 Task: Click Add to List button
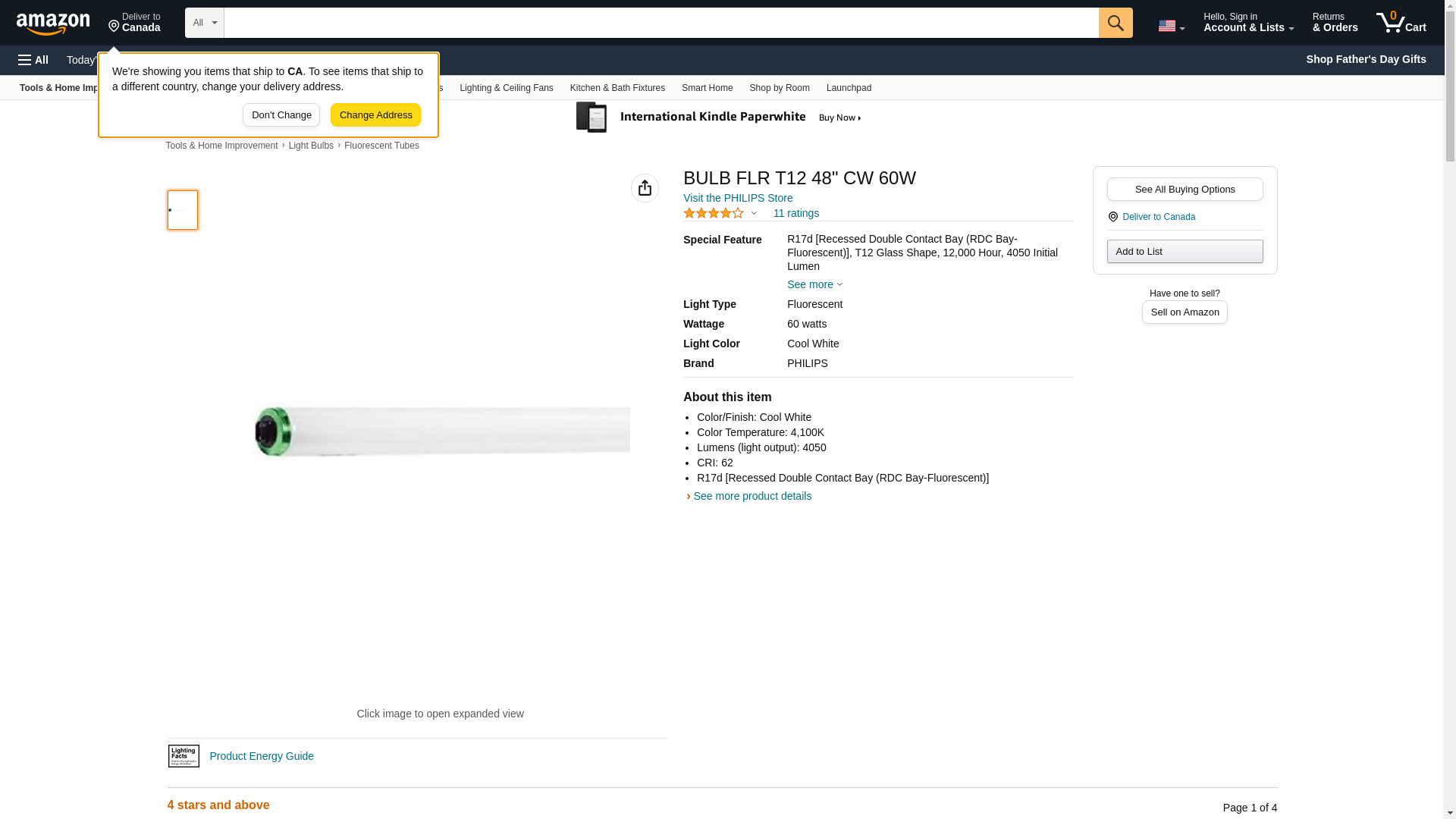tap(1184, 251)
